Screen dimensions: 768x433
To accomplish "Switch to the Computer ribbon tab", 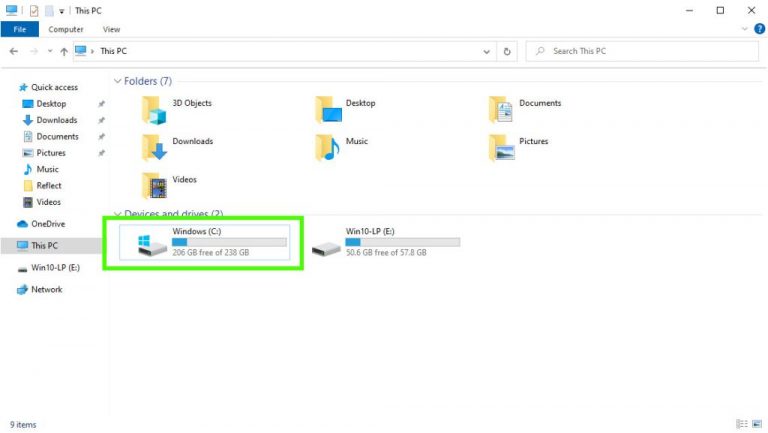I will pyautogui.click(x=66, y=29).
